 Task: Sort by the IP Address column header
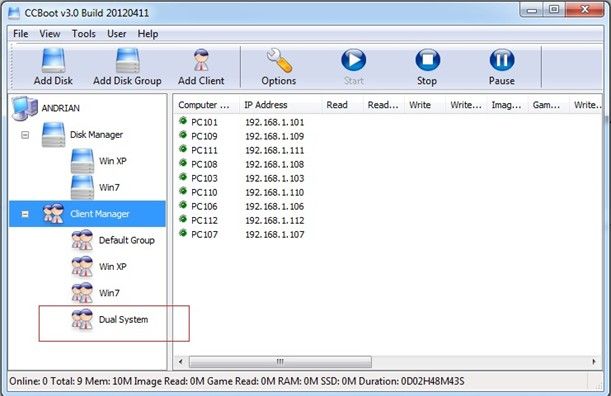point(280,105)
